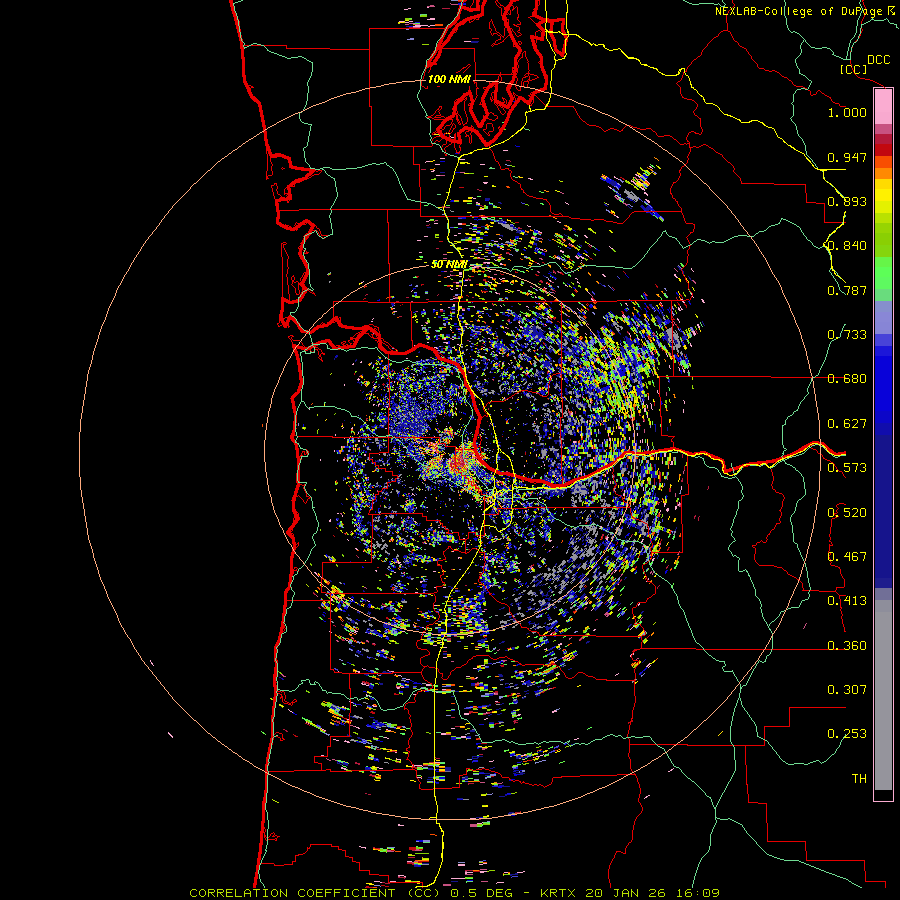
Task: Click the 0.893 colorbar value label
Action: [x=847, y=201]
